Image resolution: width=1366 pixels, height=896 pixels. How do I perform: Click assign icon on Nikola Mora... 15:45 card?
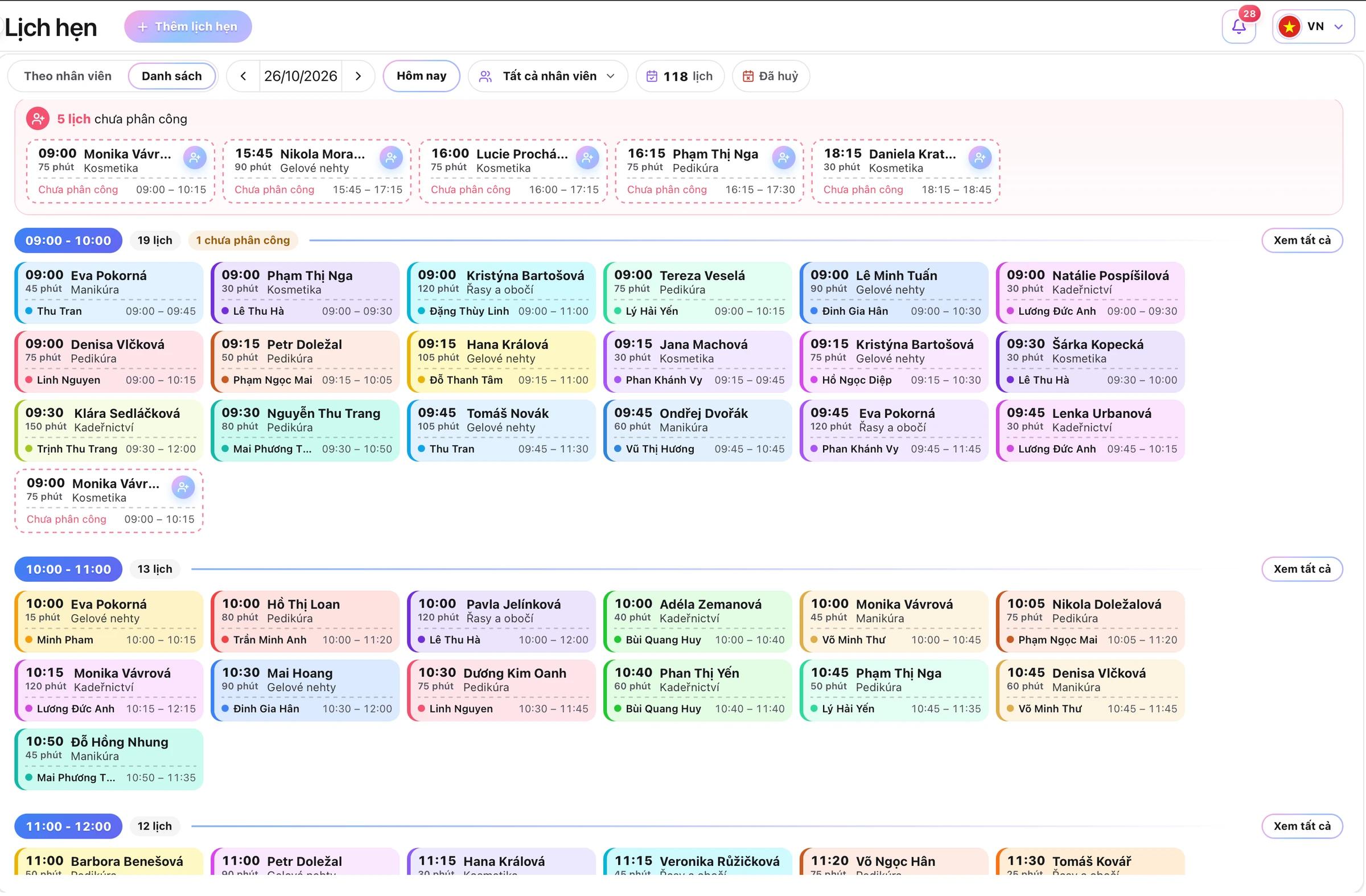(x=392, y=157)
